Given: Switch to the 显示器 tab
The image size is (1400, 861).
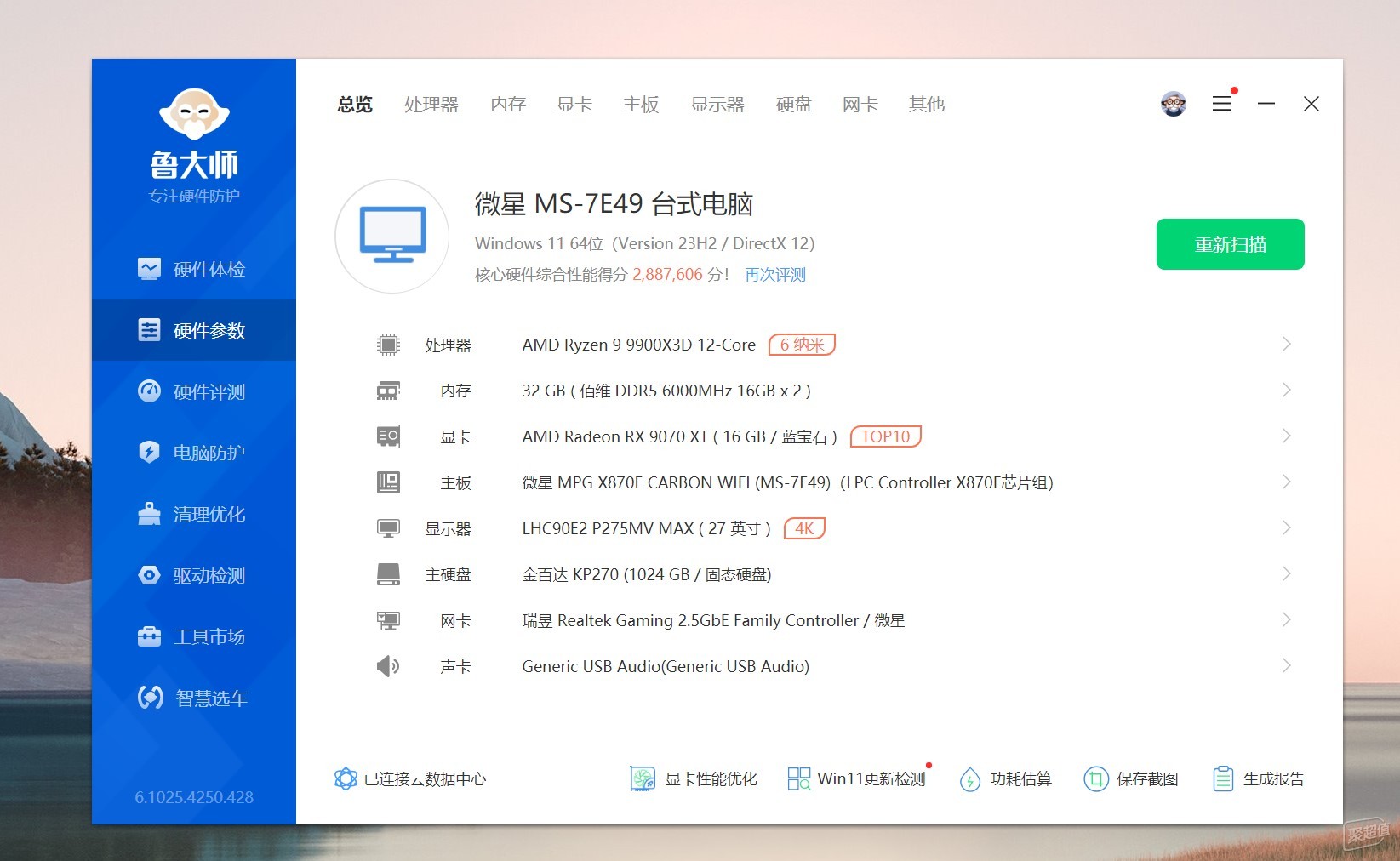Looking at the screenshot, I should click(717, 104).
